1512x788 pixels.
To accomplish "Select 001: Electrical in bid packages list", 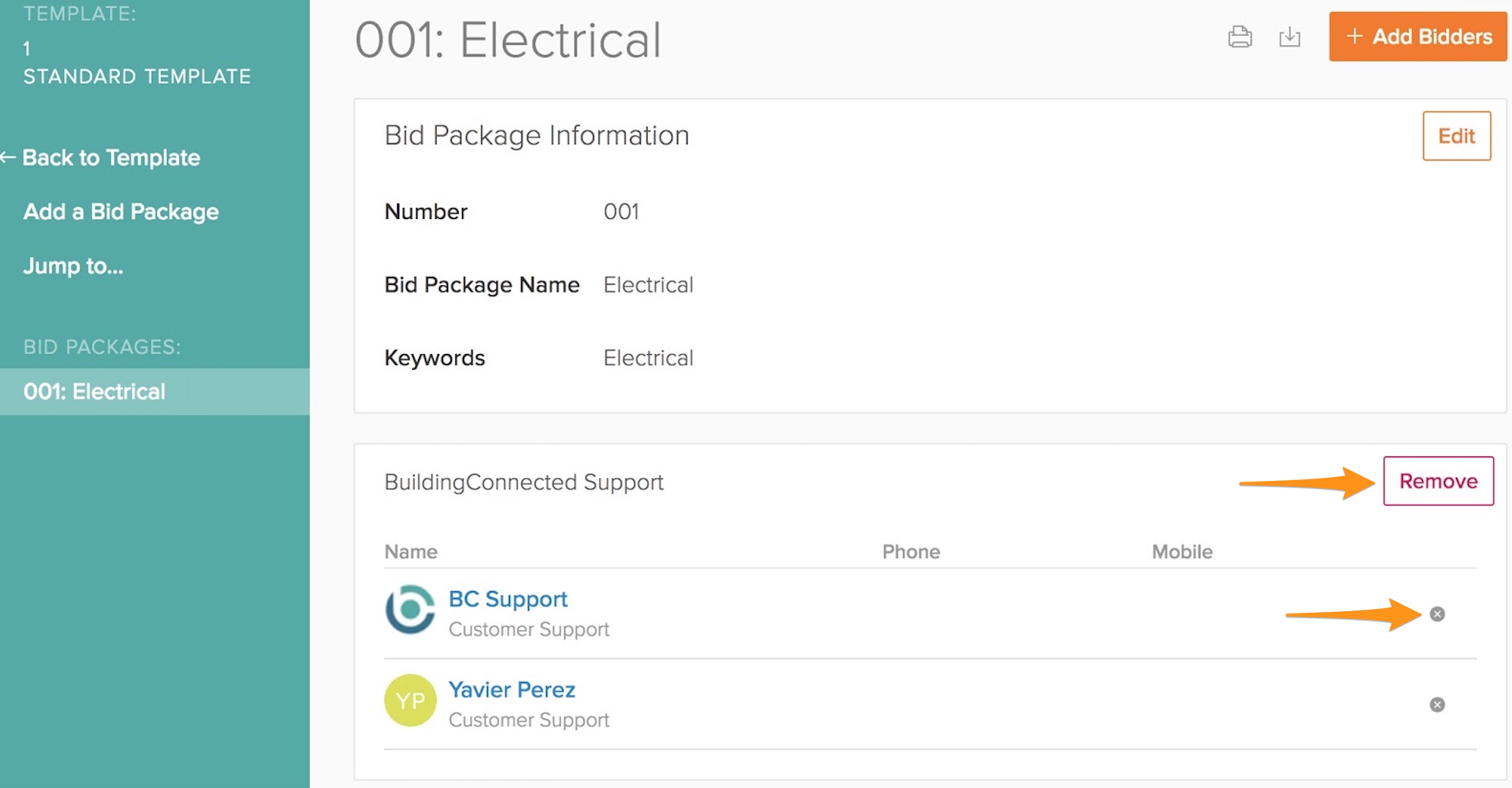I will (95, 392).
